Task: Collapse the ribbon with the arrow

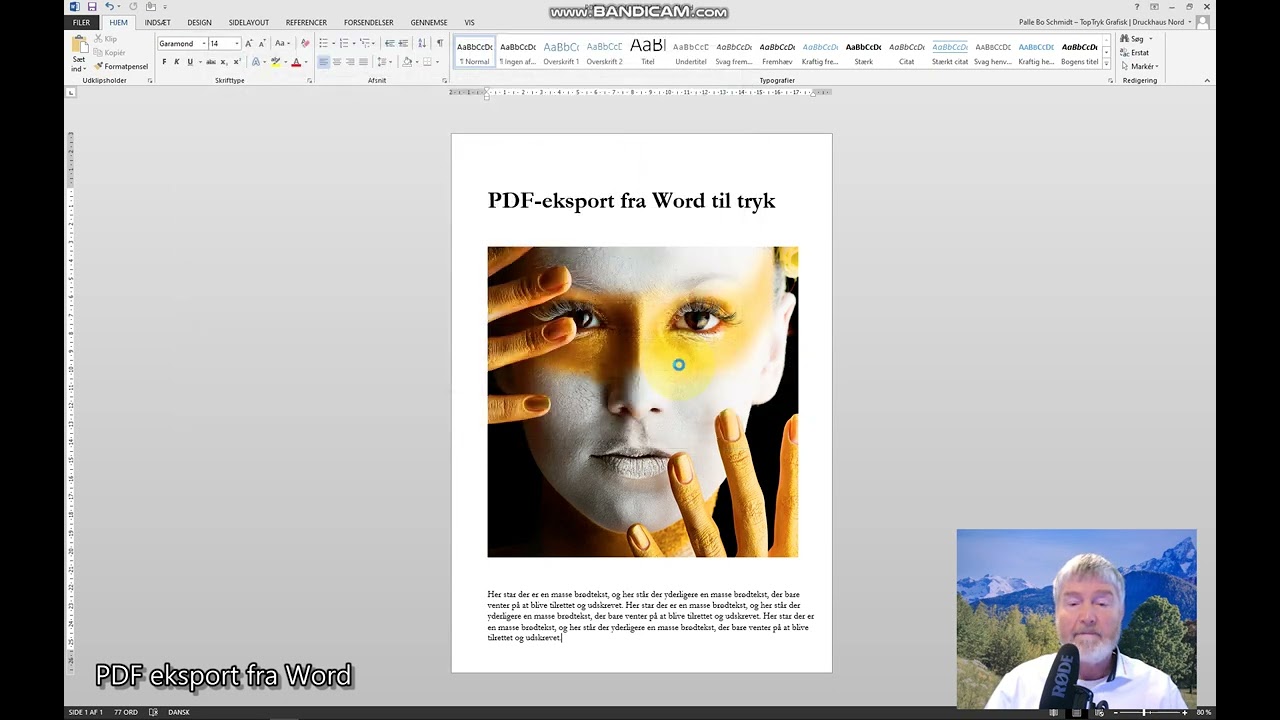Action: coord(1207,80)
